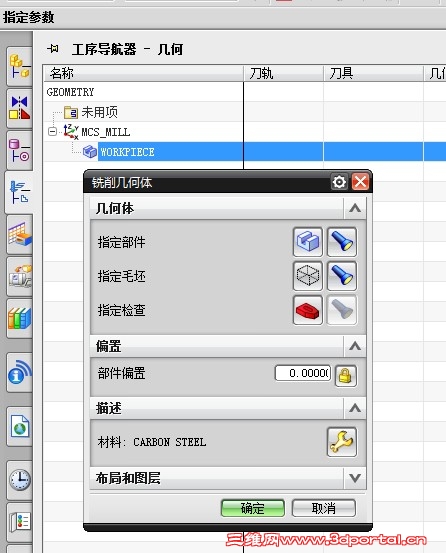This screenshot has height=553, width=446.
Task: Collapse the 描述 section
Action: click(355, 408)
